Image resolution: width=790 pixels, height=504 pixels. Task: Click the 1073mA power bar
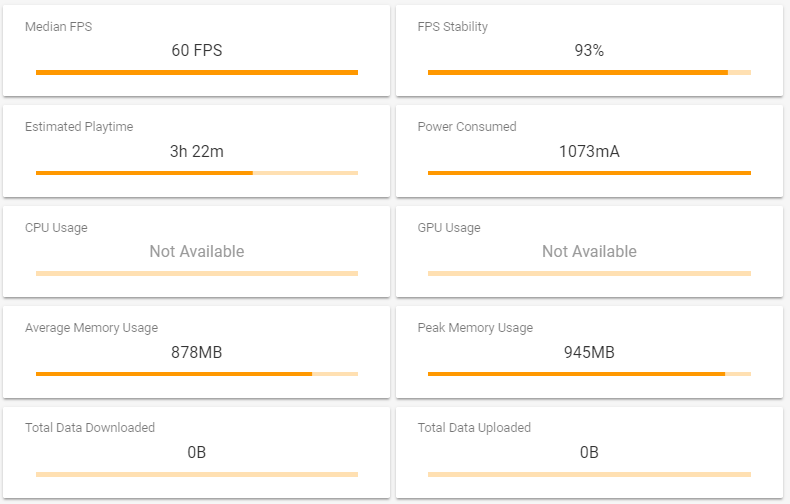coord(589,173)
